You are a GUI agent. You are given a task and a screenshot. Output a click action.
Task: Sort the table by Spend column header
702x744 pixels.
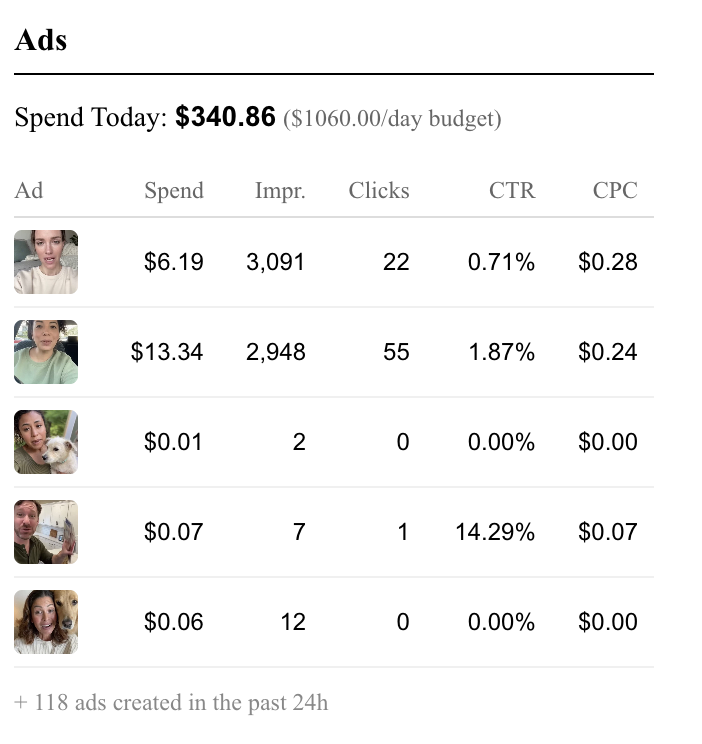pyautogui.click(x=173, y=190)
